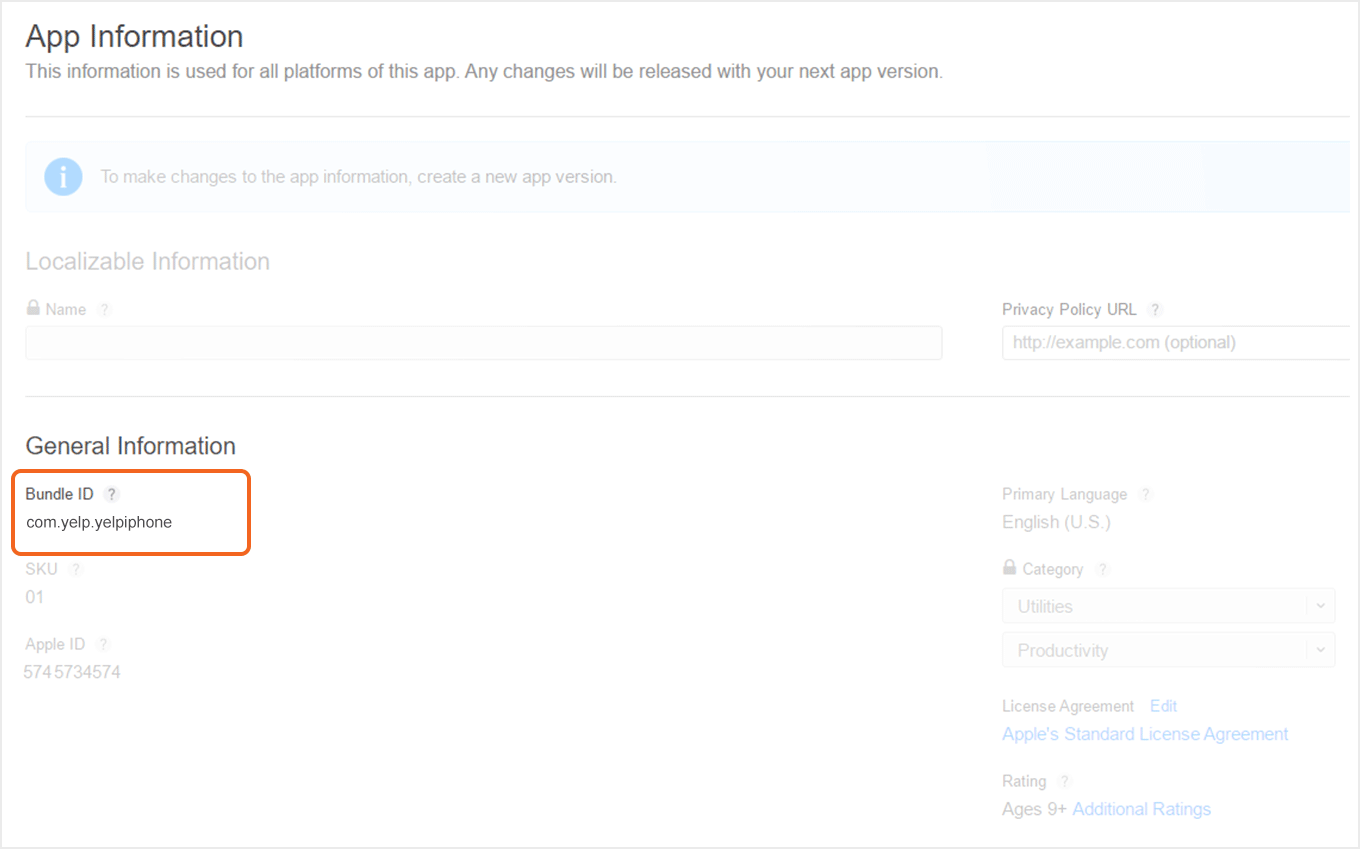This screenshot has height=849, width=1360.
Task: Show help for the SKU field
Action: tap(76, 569)
